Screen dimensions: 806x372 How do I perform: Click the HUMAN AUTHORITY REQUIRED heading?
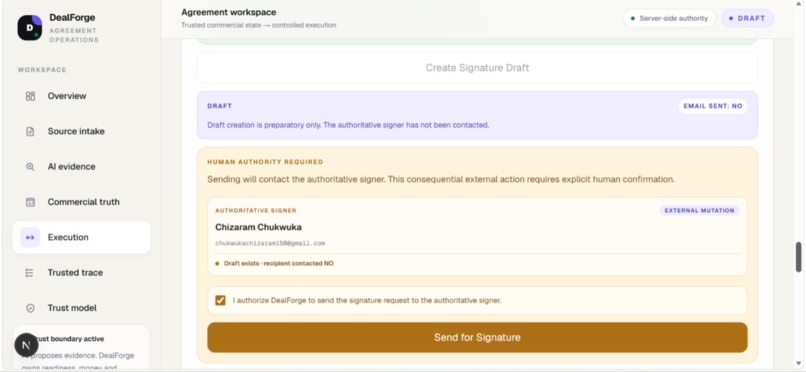265,162
